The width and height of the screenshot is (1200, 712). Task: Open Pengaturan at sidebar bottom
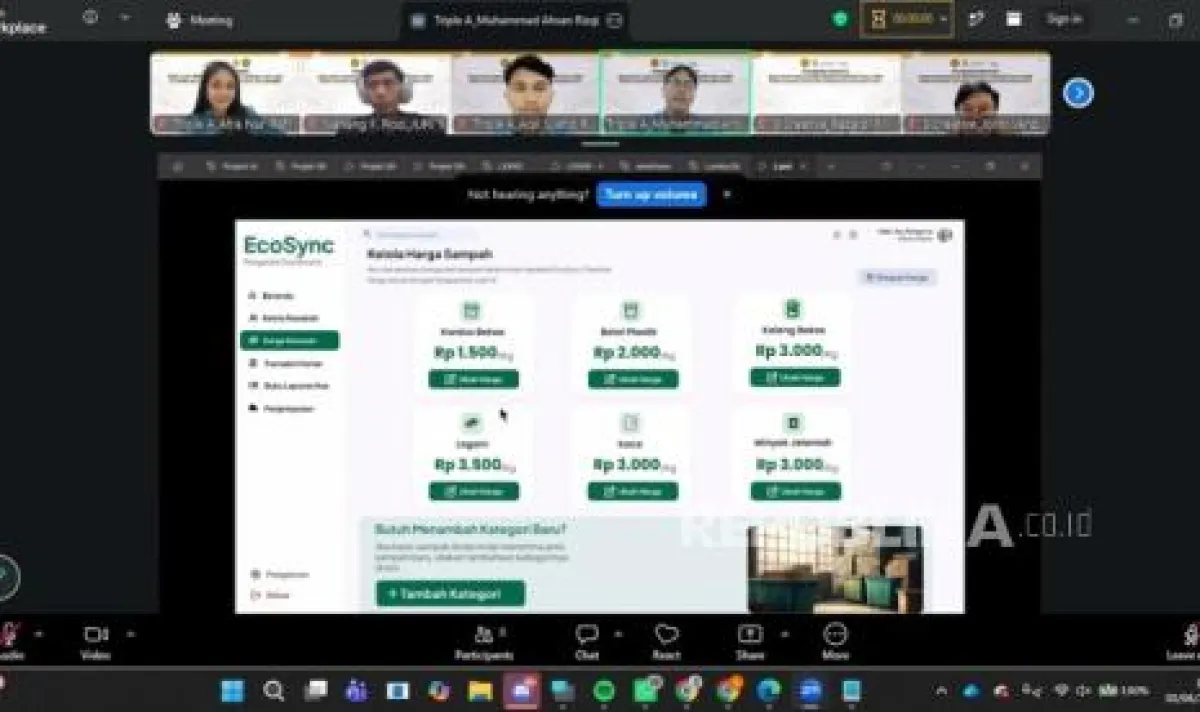coord(281,575)
